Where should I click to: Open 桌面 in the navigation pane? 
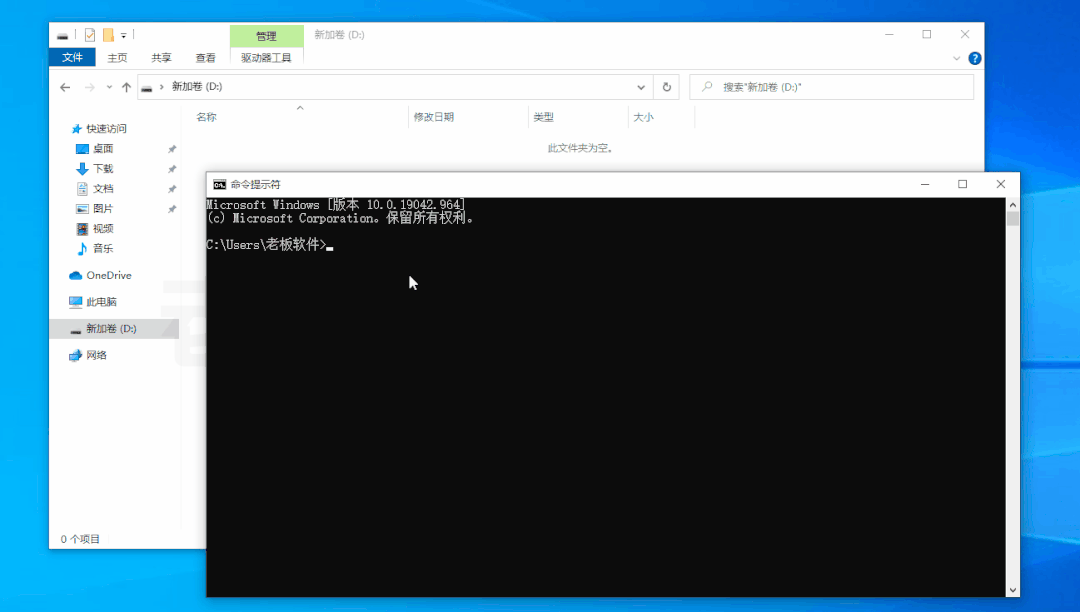click(103, 149)
